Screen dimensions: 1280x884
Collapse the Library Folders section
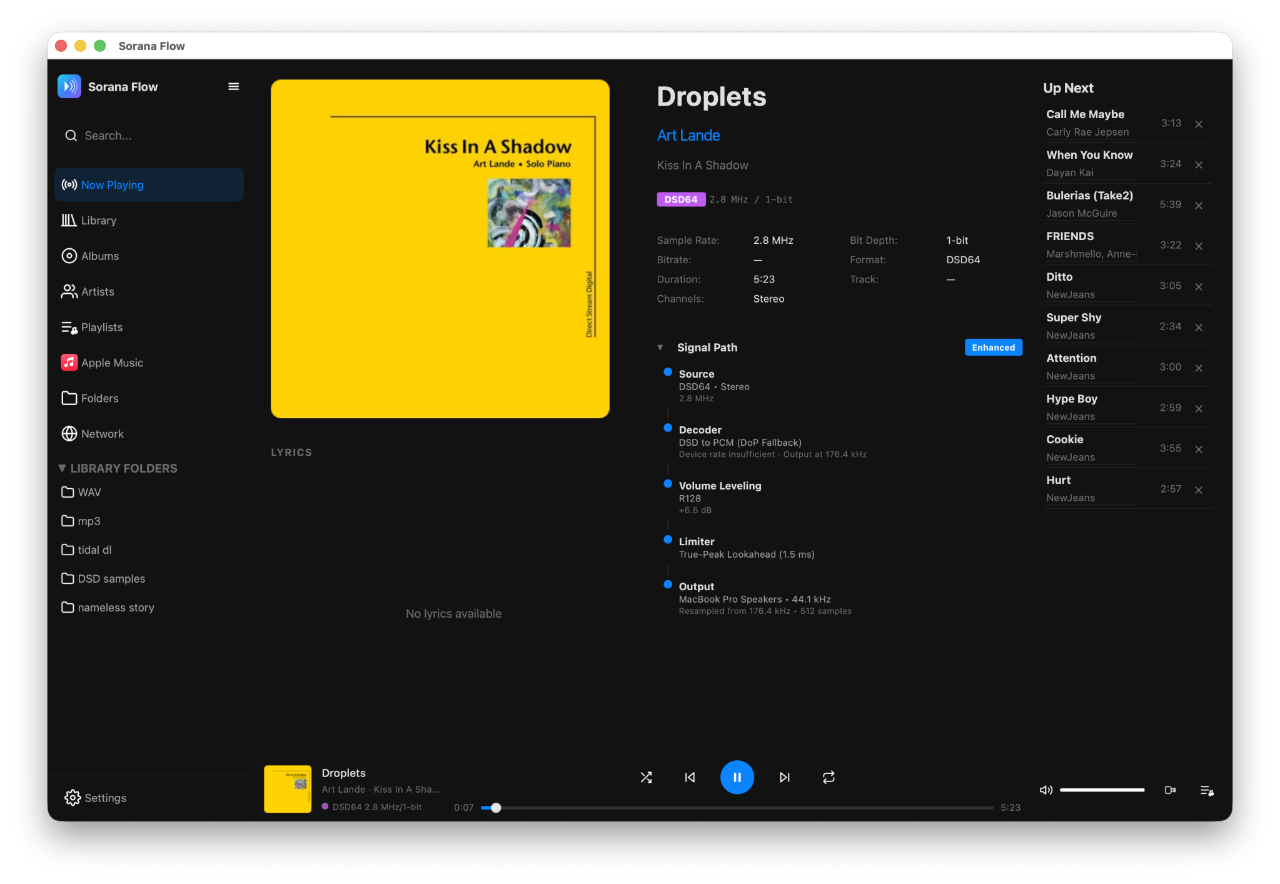point(62,468)
